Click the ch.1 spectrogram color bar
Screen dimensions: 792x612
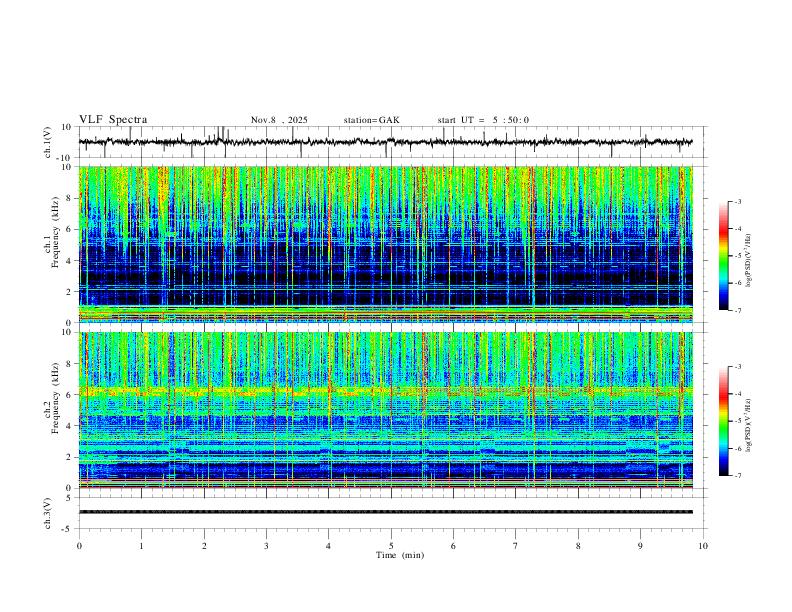point(724,256)
